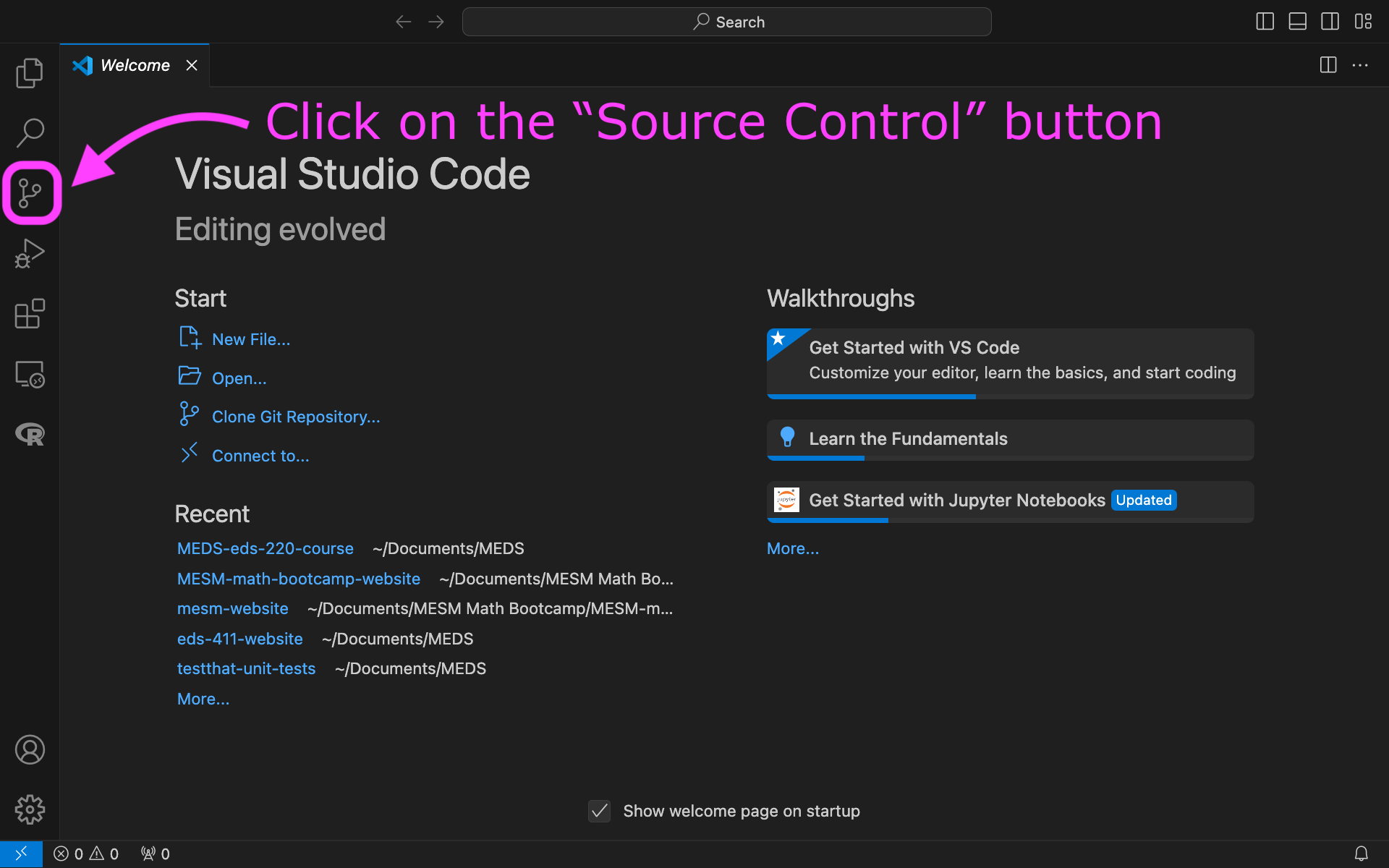Open the Accounts menu icon

[30, 749]
